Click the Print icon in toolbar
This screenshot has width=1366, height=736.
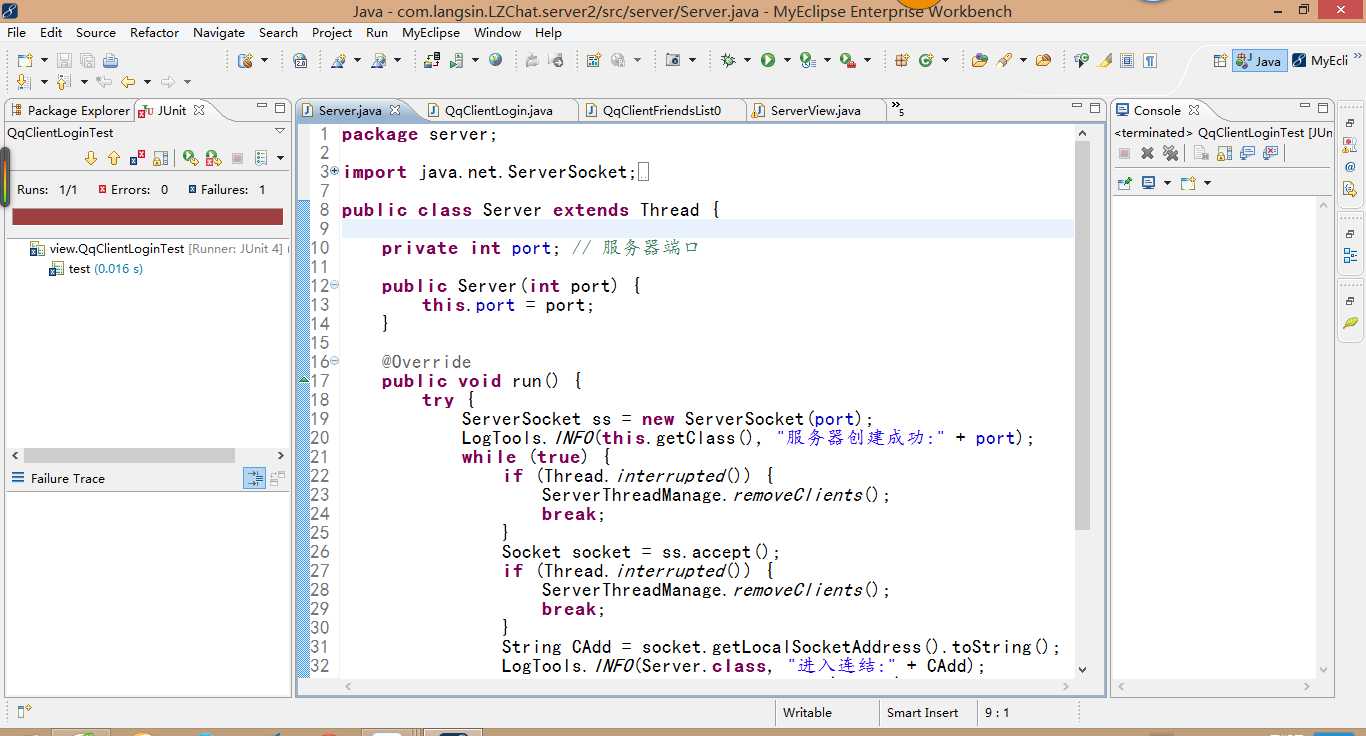pyautogui.click(x=110, y=61)
